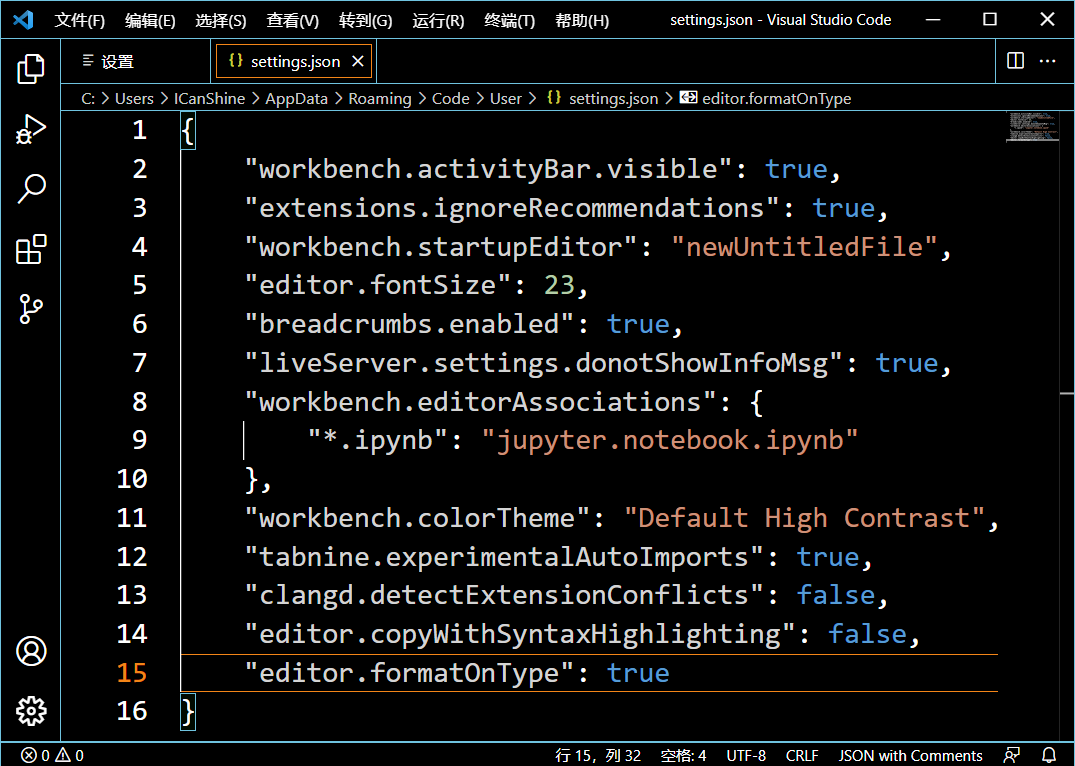
Task: Click the CRLF end-of-line indicator
Action: pos(801,755)
